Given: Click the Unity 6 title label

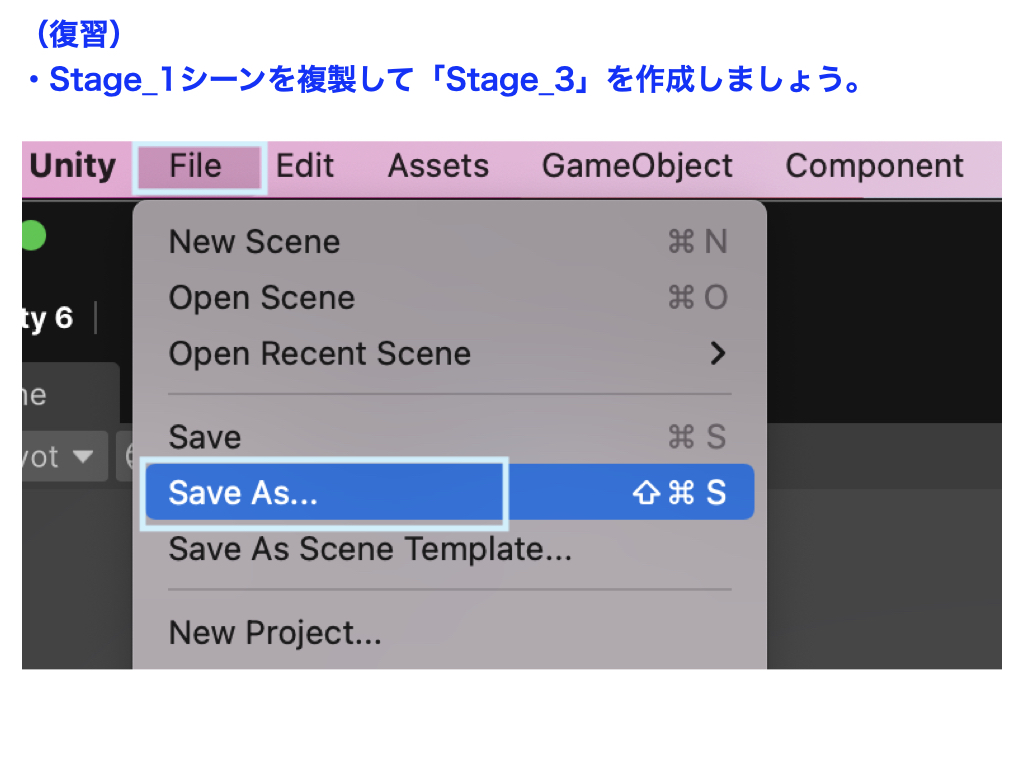Looking at the screenshot, I should click(x=48, y=319).
